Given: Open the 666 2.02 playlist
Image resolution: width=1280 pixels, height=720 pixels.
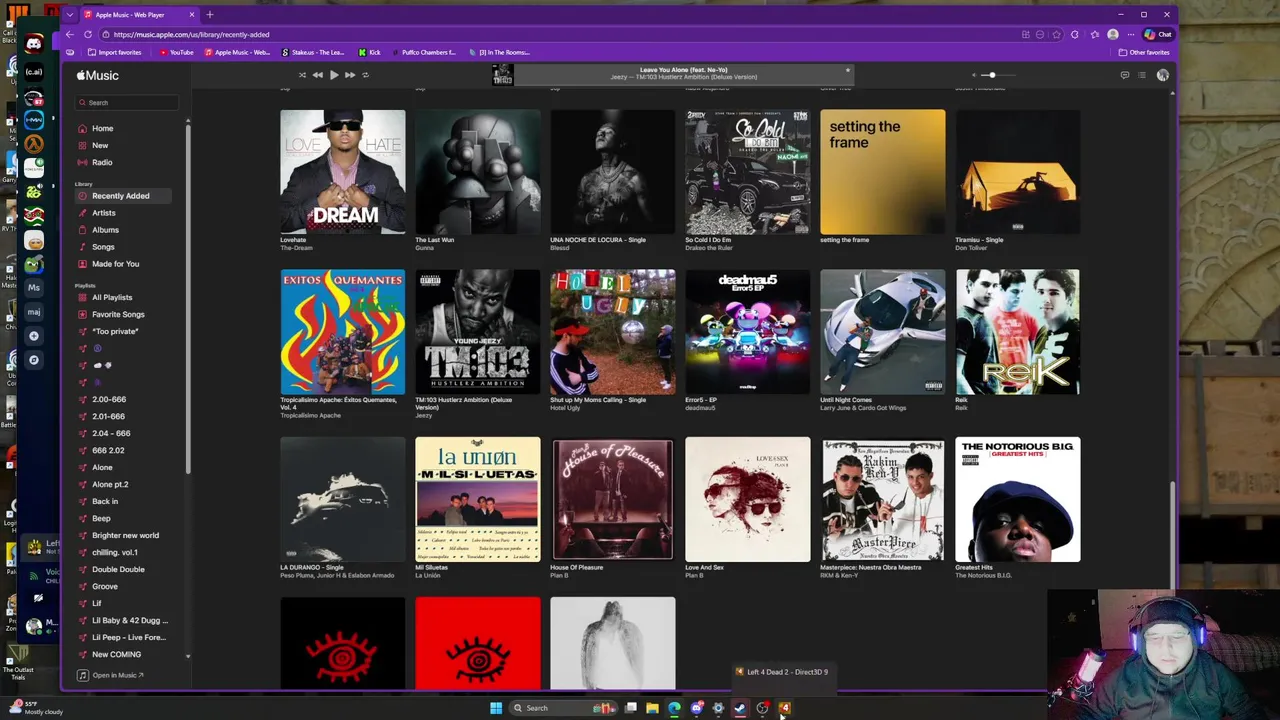Looking at the screenshot, I should point(108,450).
